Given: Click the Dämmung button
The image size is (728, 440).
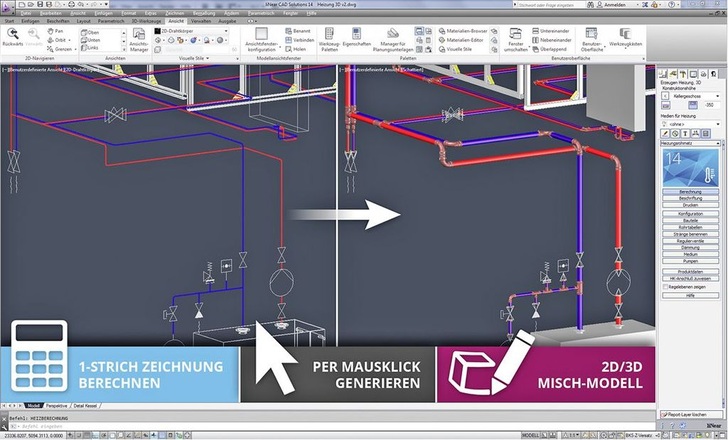Looking at the screenshot, I should (x=690, y=248).
